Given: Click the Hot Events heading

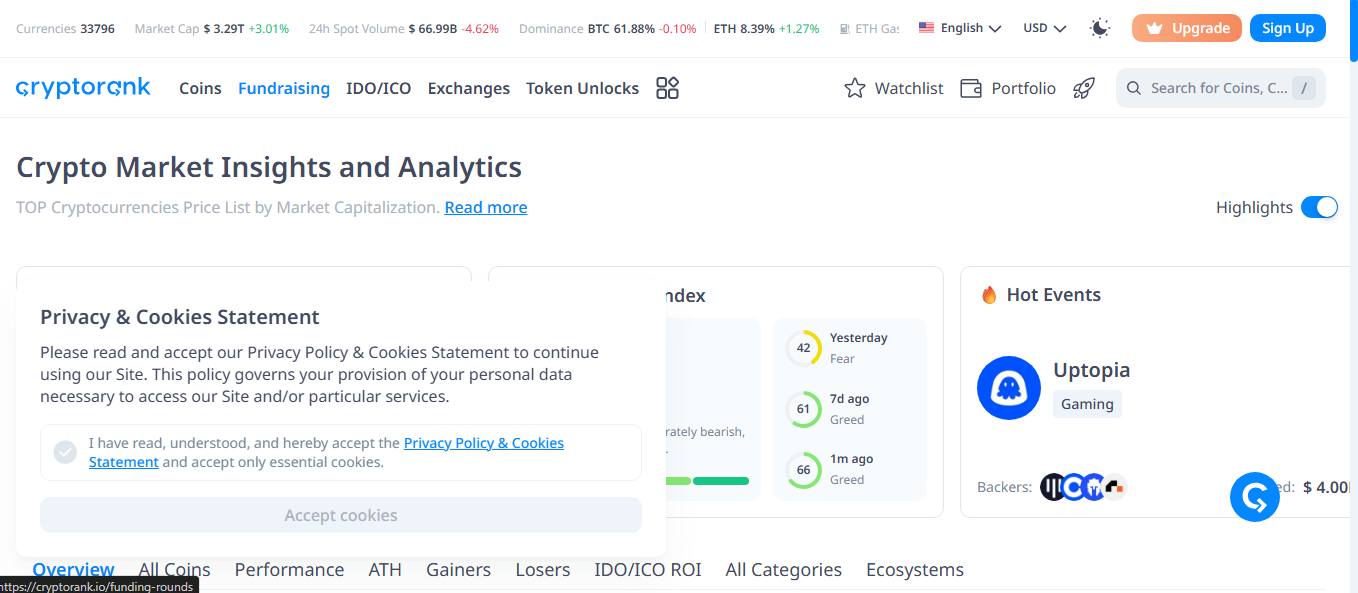Looking at the screenshot, I should (1053, 295).
